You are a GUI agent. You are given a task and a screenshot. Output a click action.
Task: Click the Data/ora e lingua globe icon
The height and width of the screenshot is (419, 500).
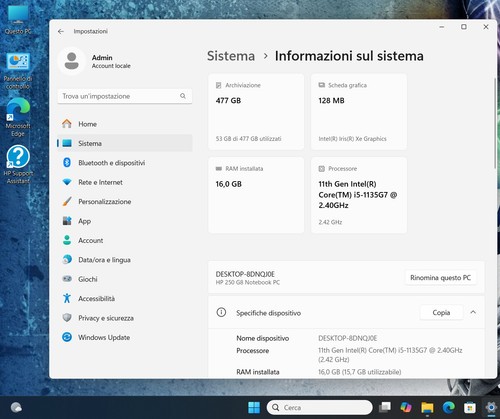[67, 260]
